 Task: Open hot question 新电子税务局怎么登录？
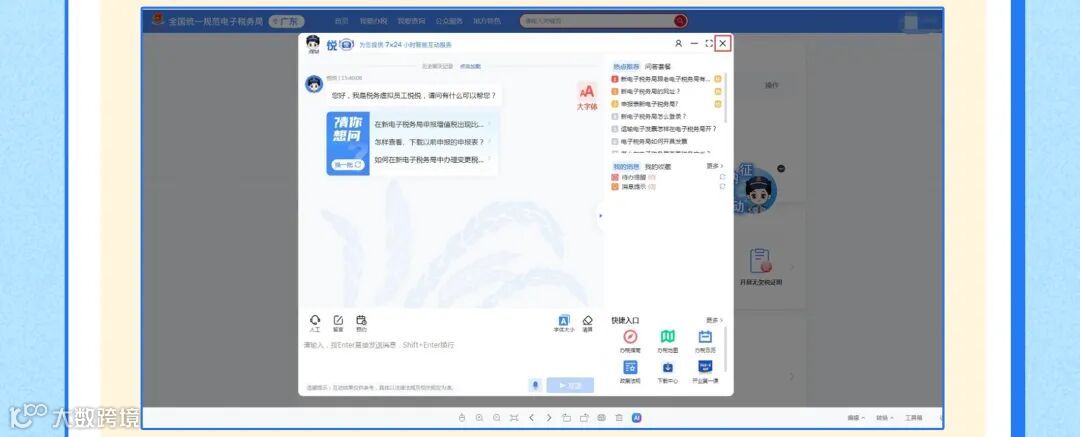tap(654, 116)
